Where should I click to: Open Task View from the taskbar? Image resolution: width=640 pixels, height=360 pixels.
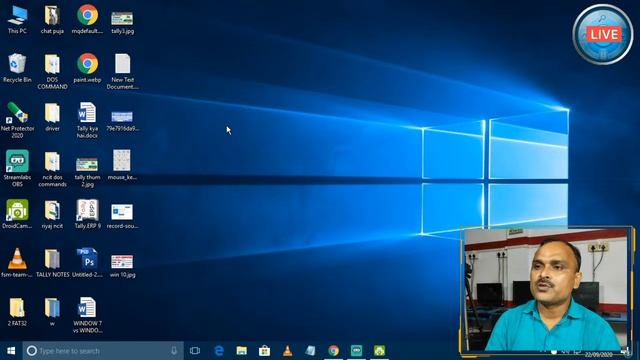click(195, 351)
